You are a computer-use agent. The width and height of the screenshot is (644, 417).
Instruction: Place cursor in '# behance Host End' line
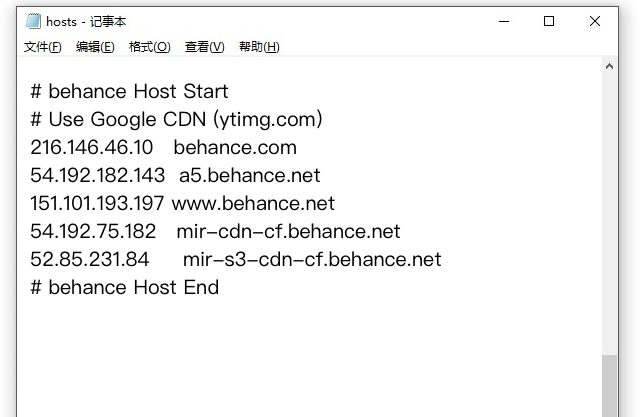pyautogui.click(x=125, y=287)
